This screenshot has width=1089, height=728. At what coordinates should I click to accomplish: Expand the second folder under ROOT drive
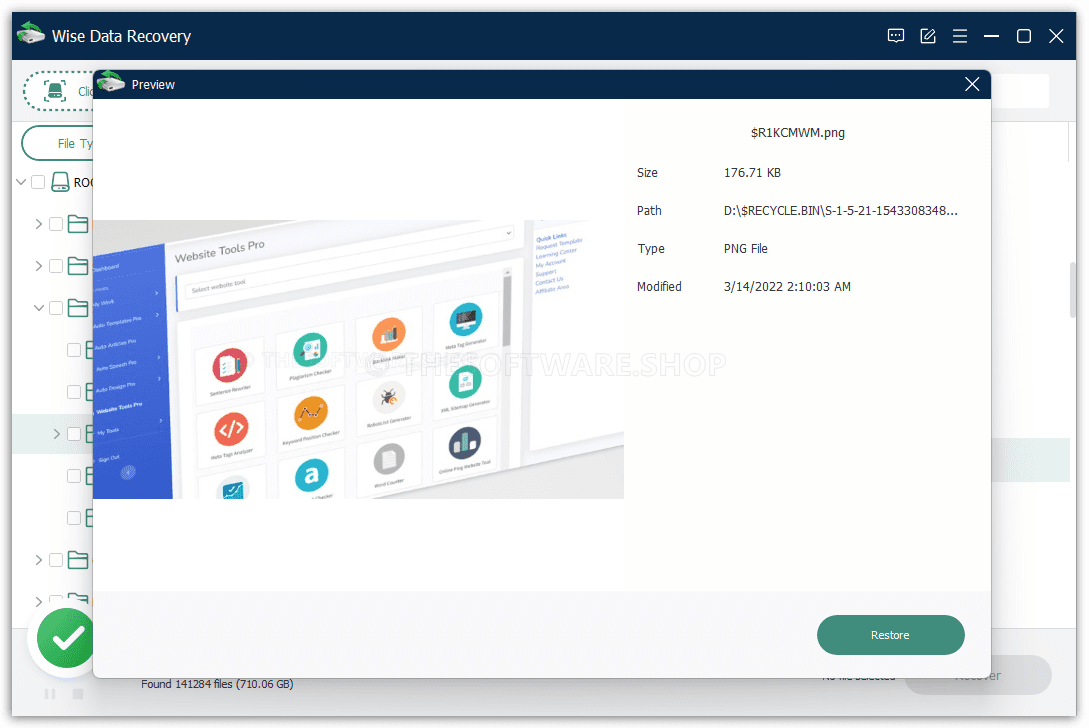(39, 266)
